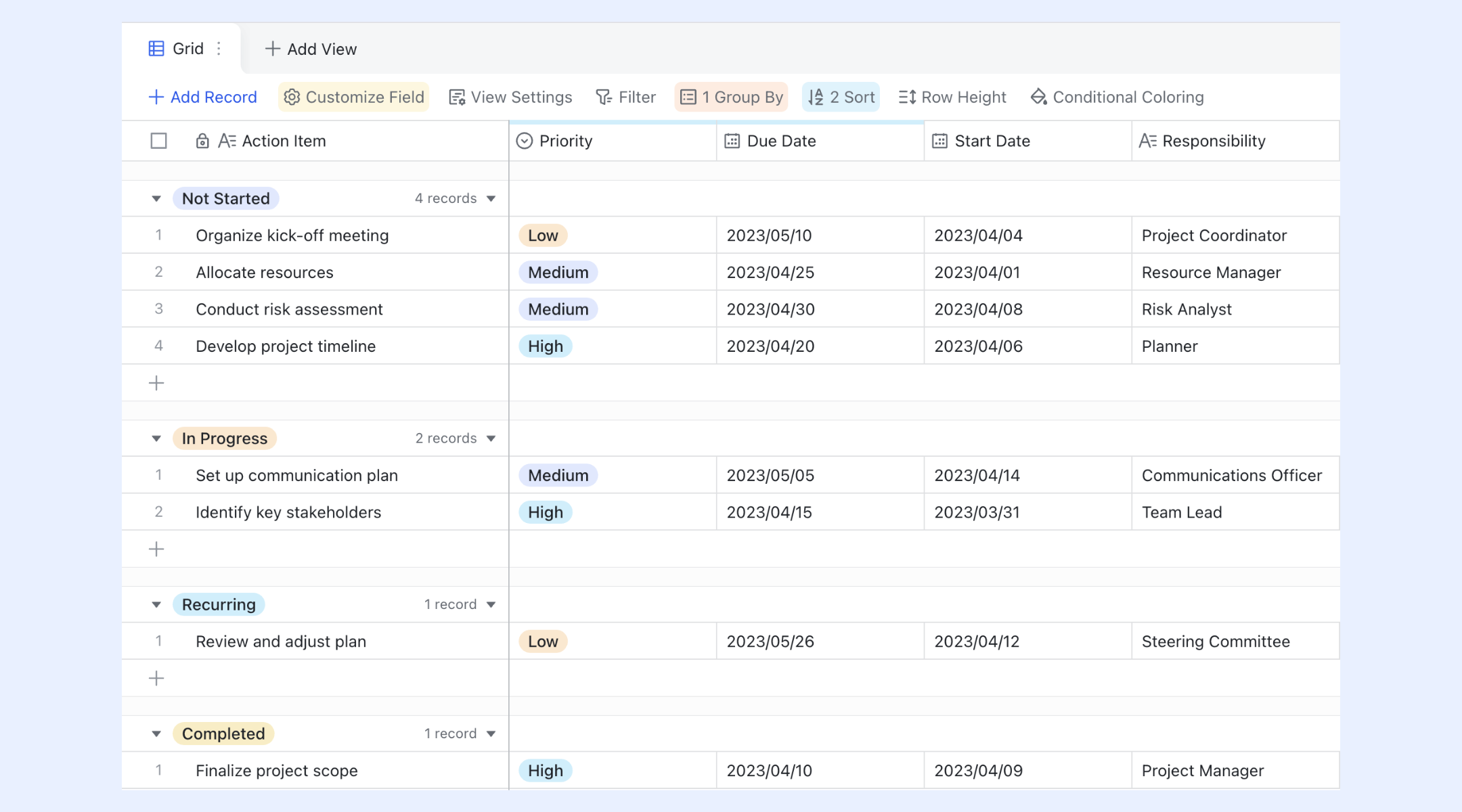Click the Add Record button
The width and height of the screenshot is (1462, 812).
coord(202,97)
